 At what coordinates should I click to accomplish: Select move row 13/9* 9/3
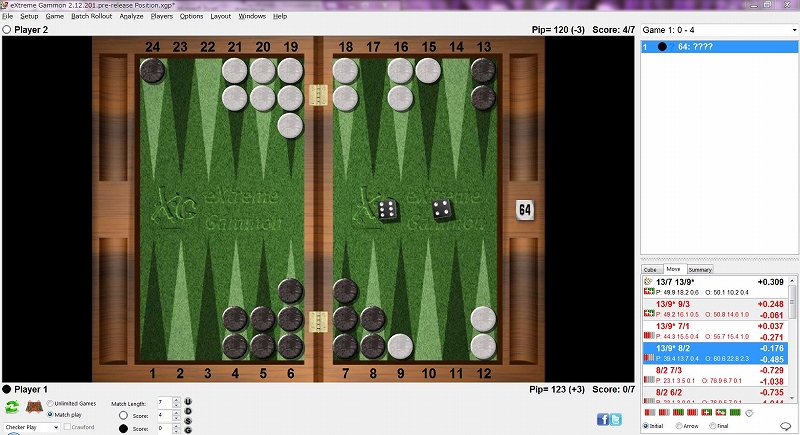[714, 309]
